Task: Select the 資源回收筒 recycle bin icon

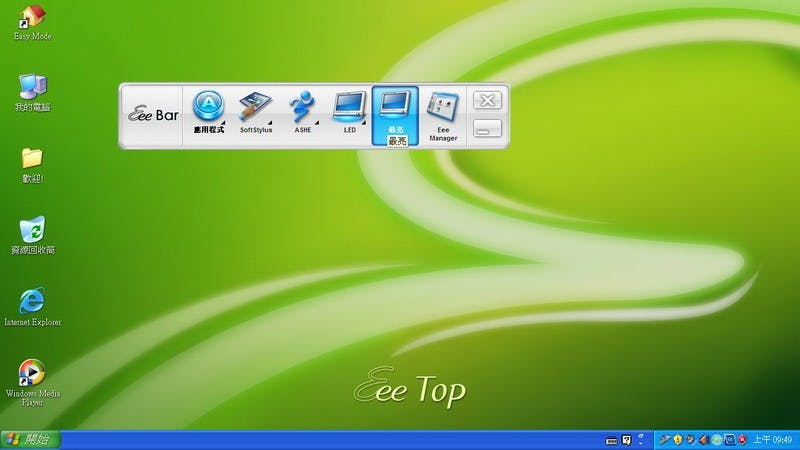Action: (32, 236)
